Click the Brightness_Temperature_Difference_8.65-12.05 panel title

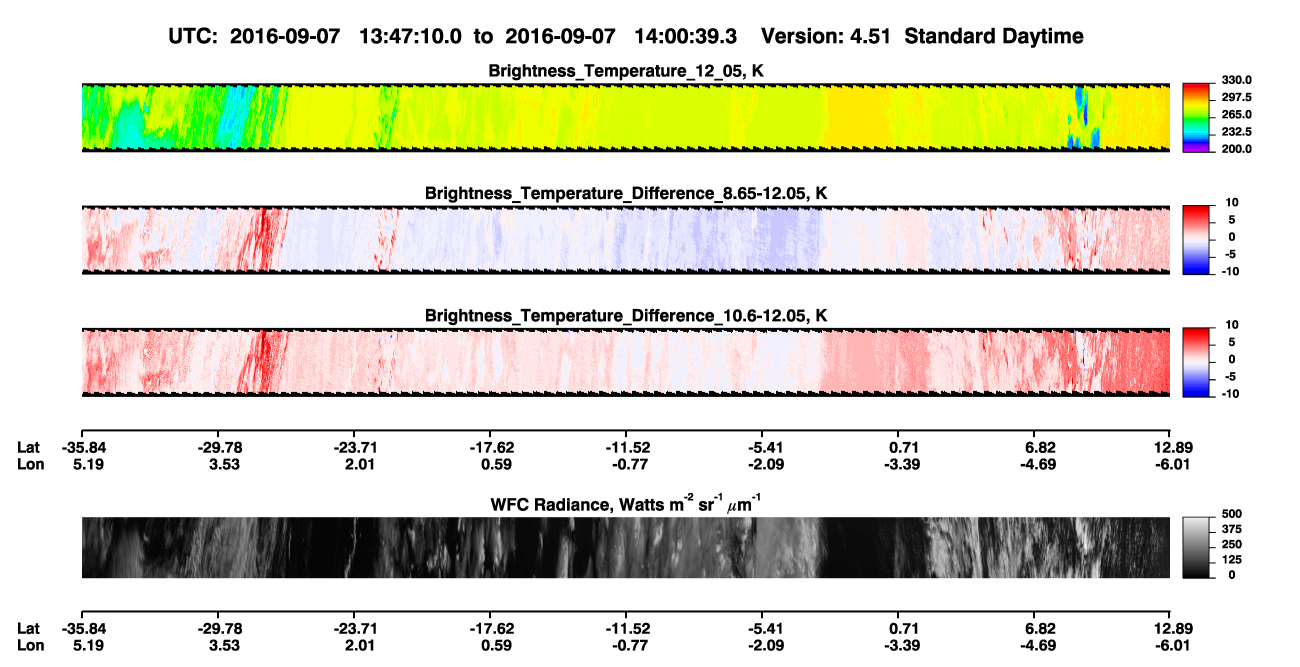coord(626,192)
